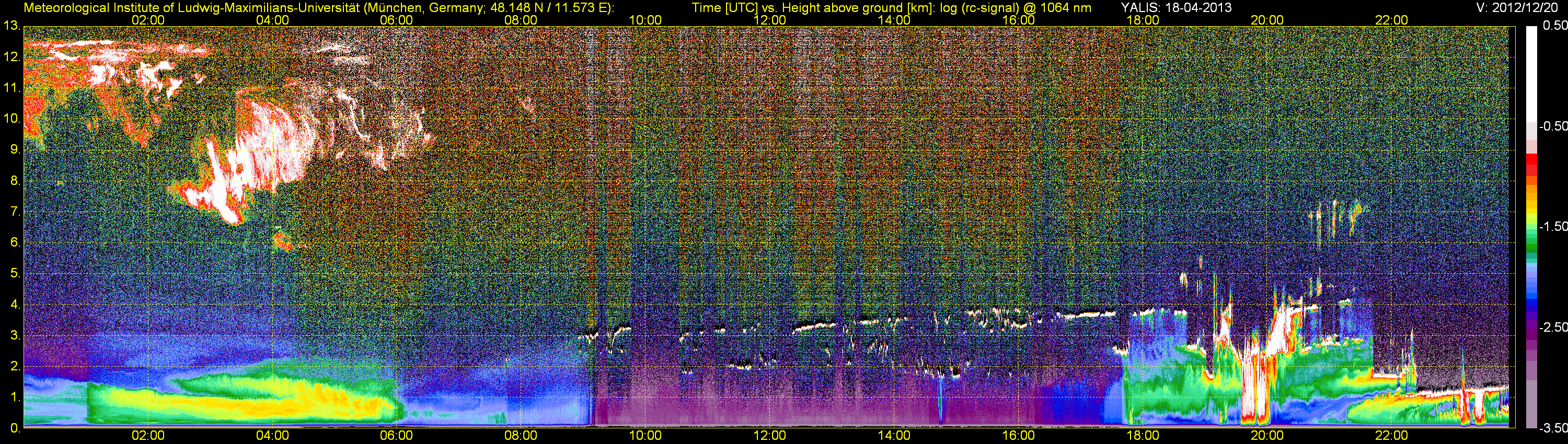This screenshot has height=444, width=1568.
Task: Click the "5." height axis label
Action: pos(15,273)
